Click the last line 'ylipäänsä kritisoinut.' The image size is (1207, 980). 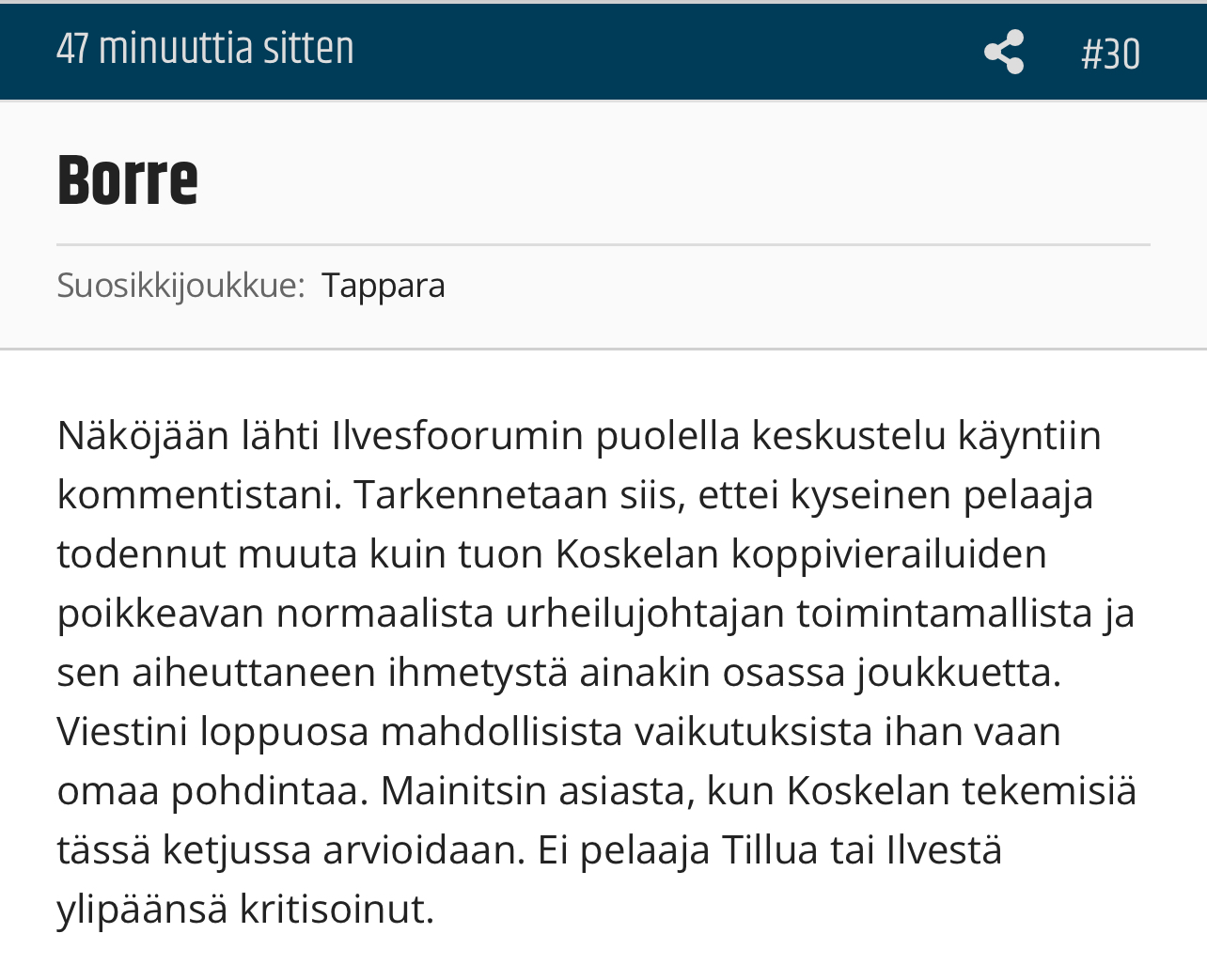coord(246,910)
